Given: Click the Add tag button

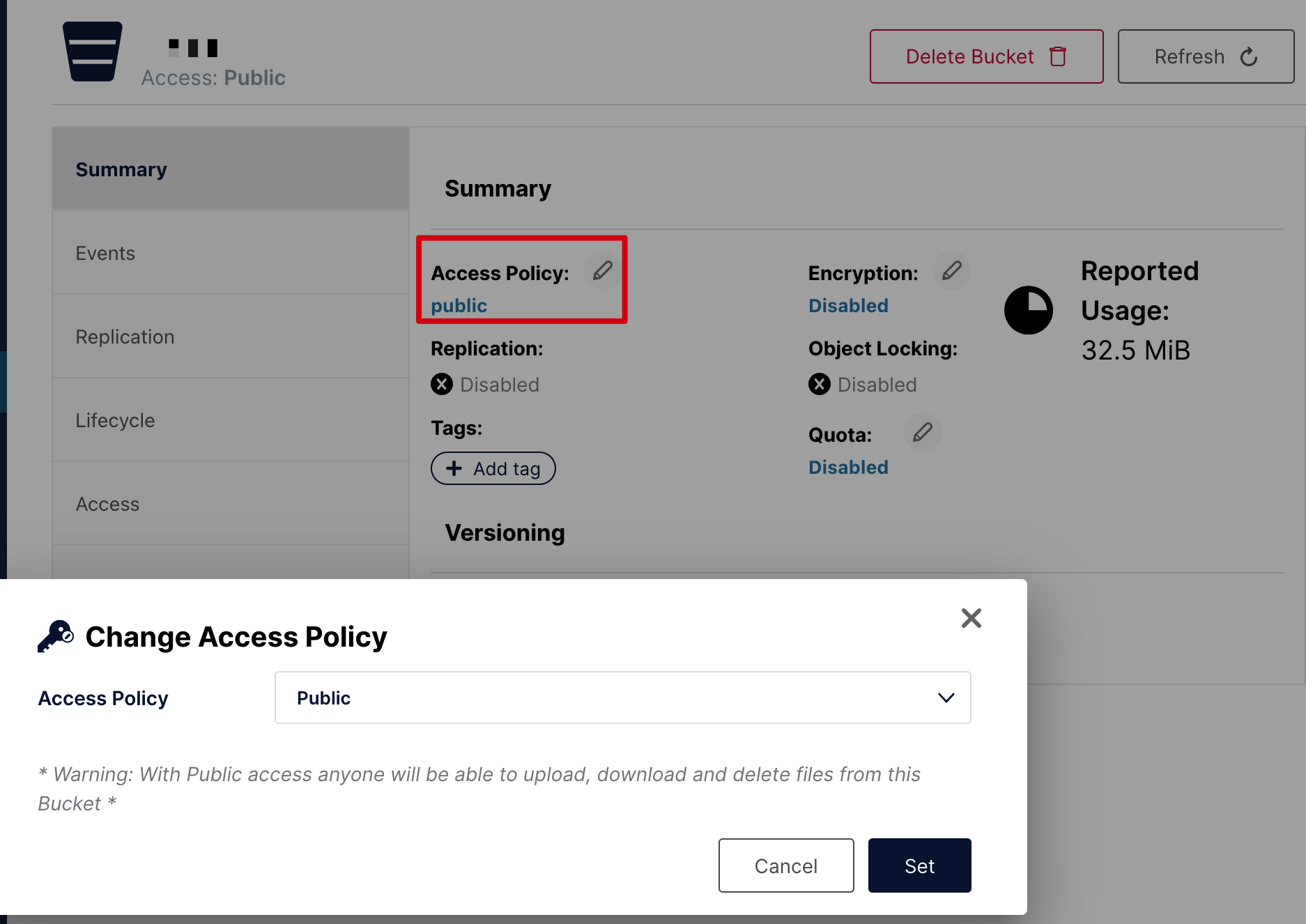Looking at the screenshot, I should [x=493, y=469].
